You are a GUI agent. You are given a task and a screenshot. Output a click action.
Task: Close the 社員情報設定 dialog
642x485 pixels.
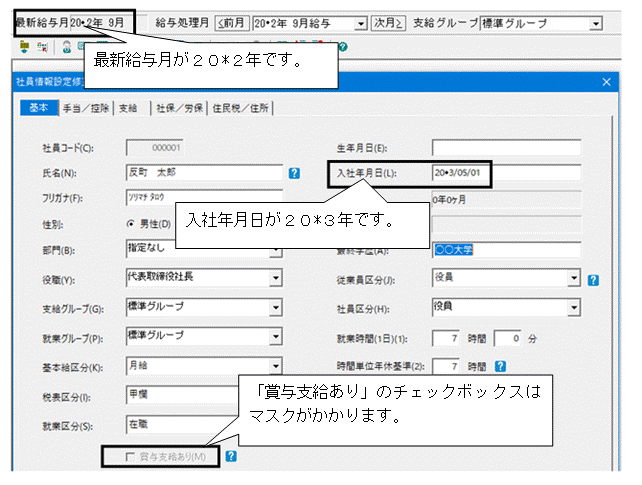click(606, 82)
